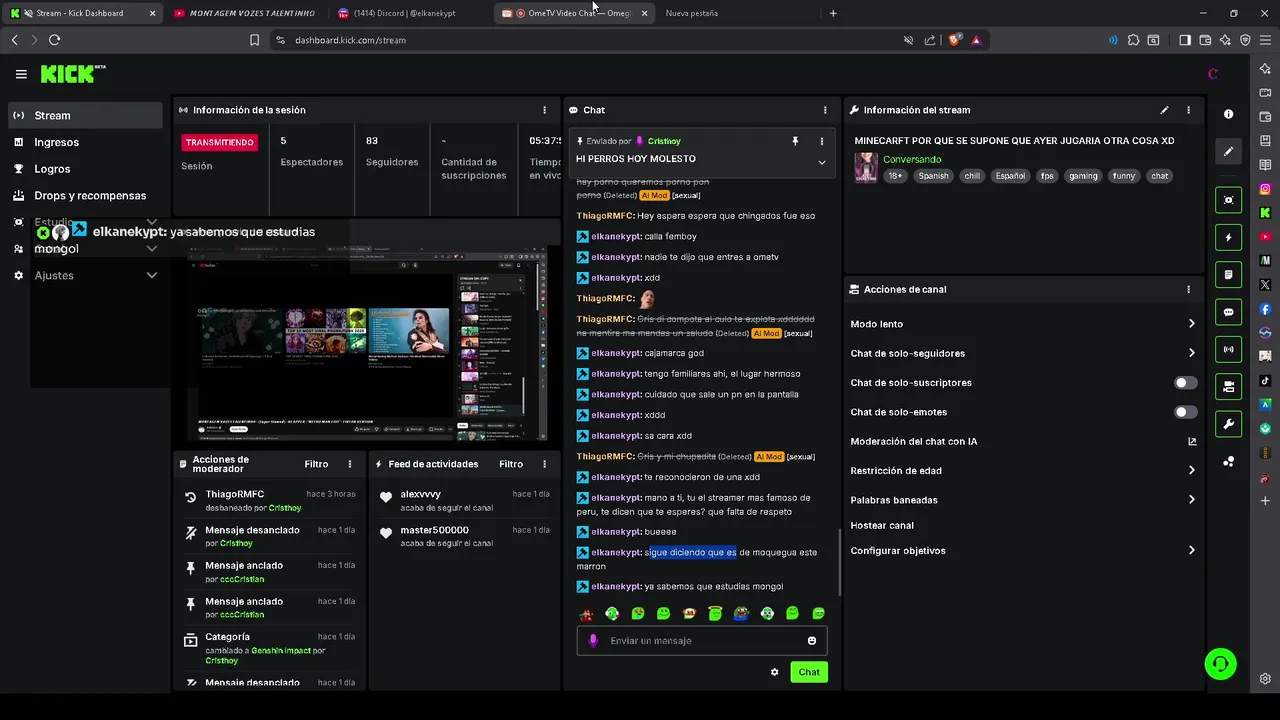Open TikTok in browser sidebar
The width and height of the screenshot is (1280, 720).
(x=1265, y=381)
